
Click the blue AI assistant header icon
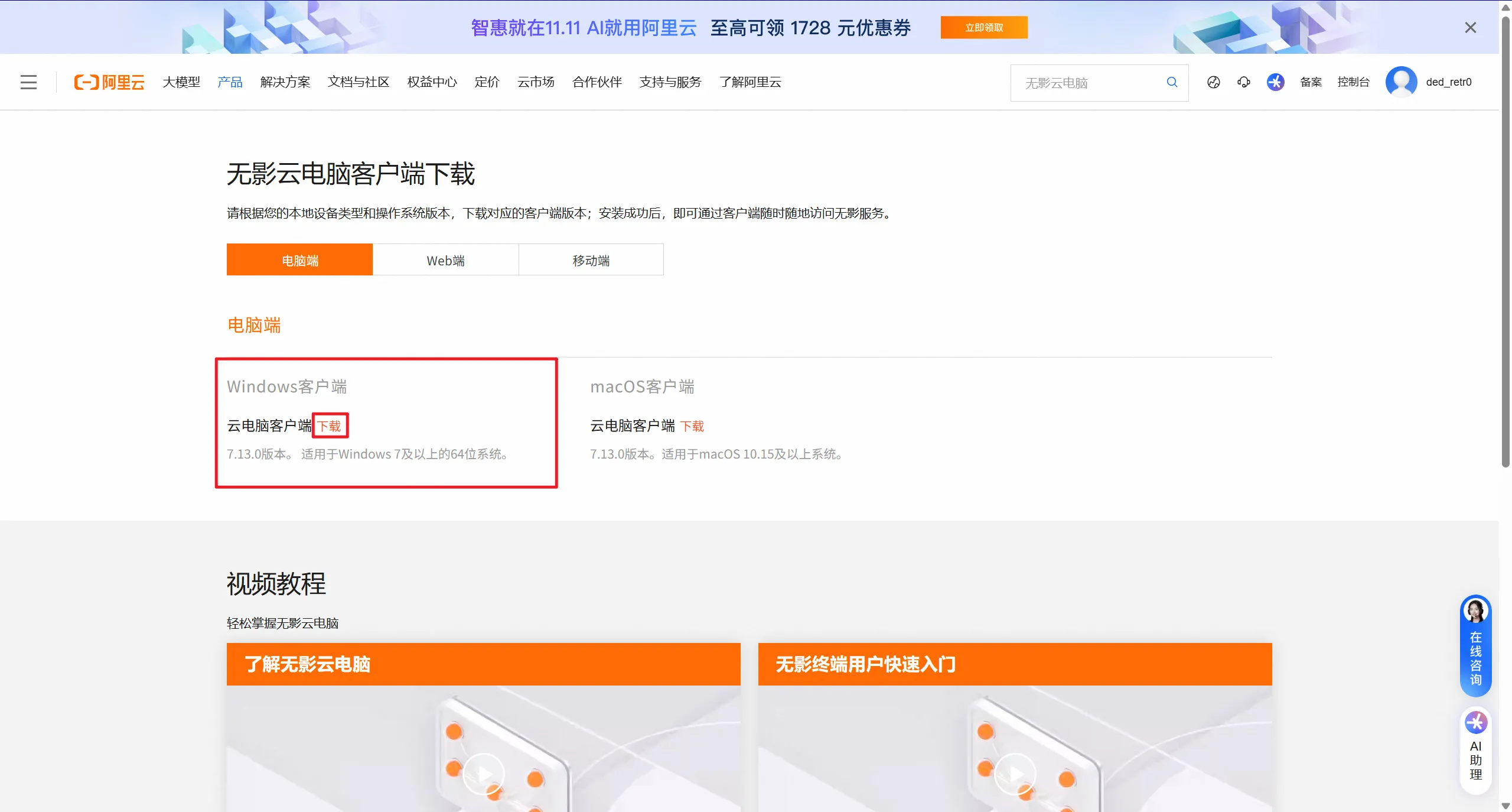click(1275, 82)
